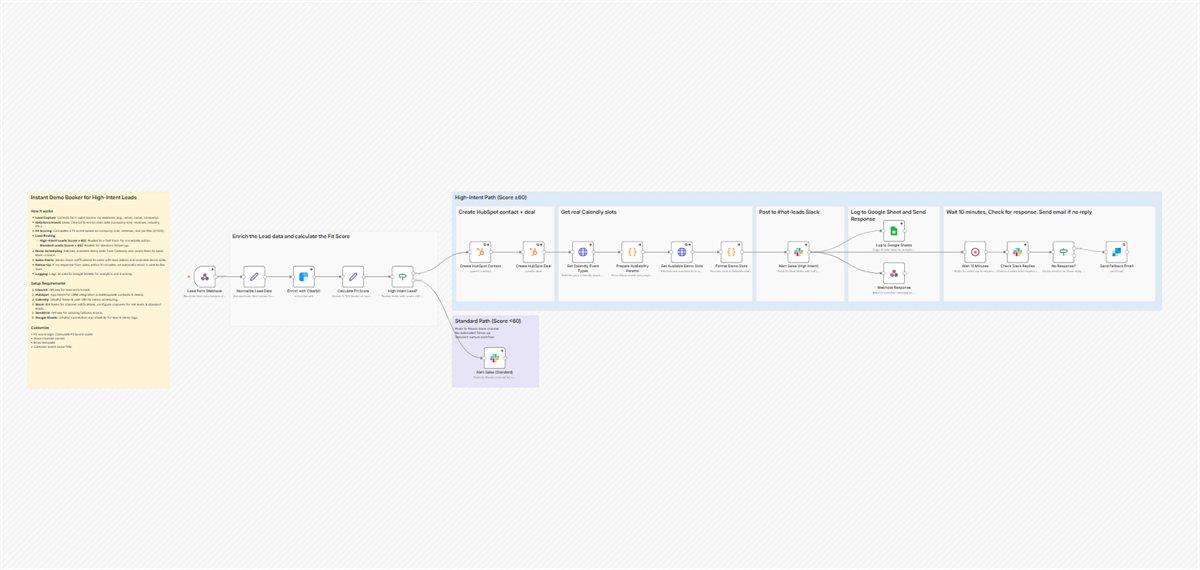The image size is (1200, 570).
Task: Open the Calculate Fit Score node
Action: pos(352,275)
